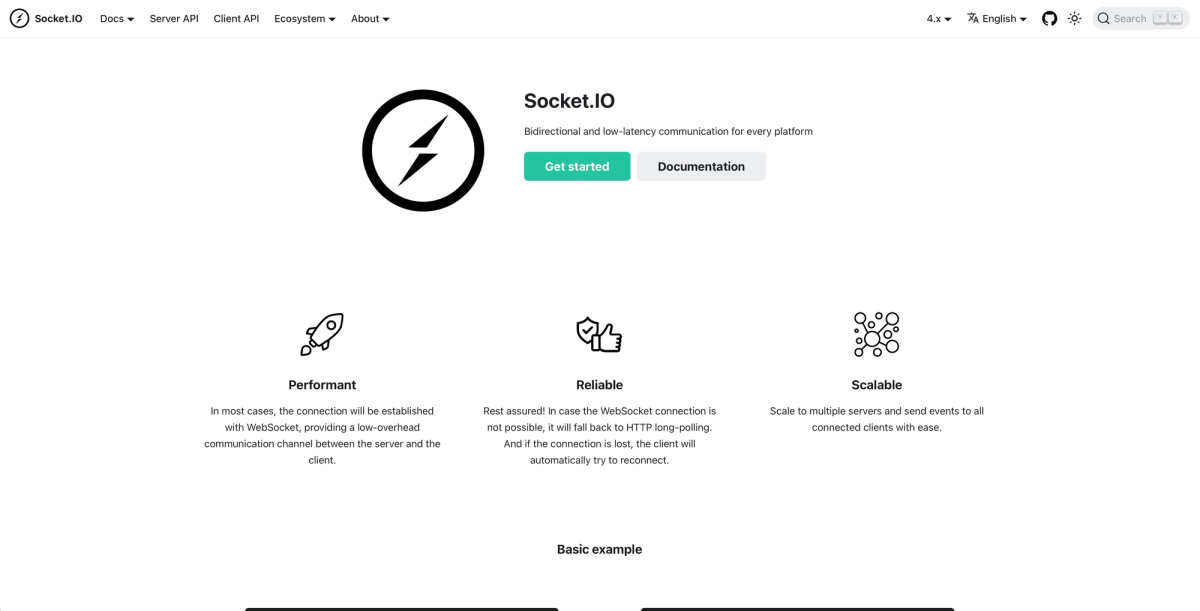Click the Documentation button
Viewport: 1200px width, 611px height.
pyautogui.click(x=701, y=166)
